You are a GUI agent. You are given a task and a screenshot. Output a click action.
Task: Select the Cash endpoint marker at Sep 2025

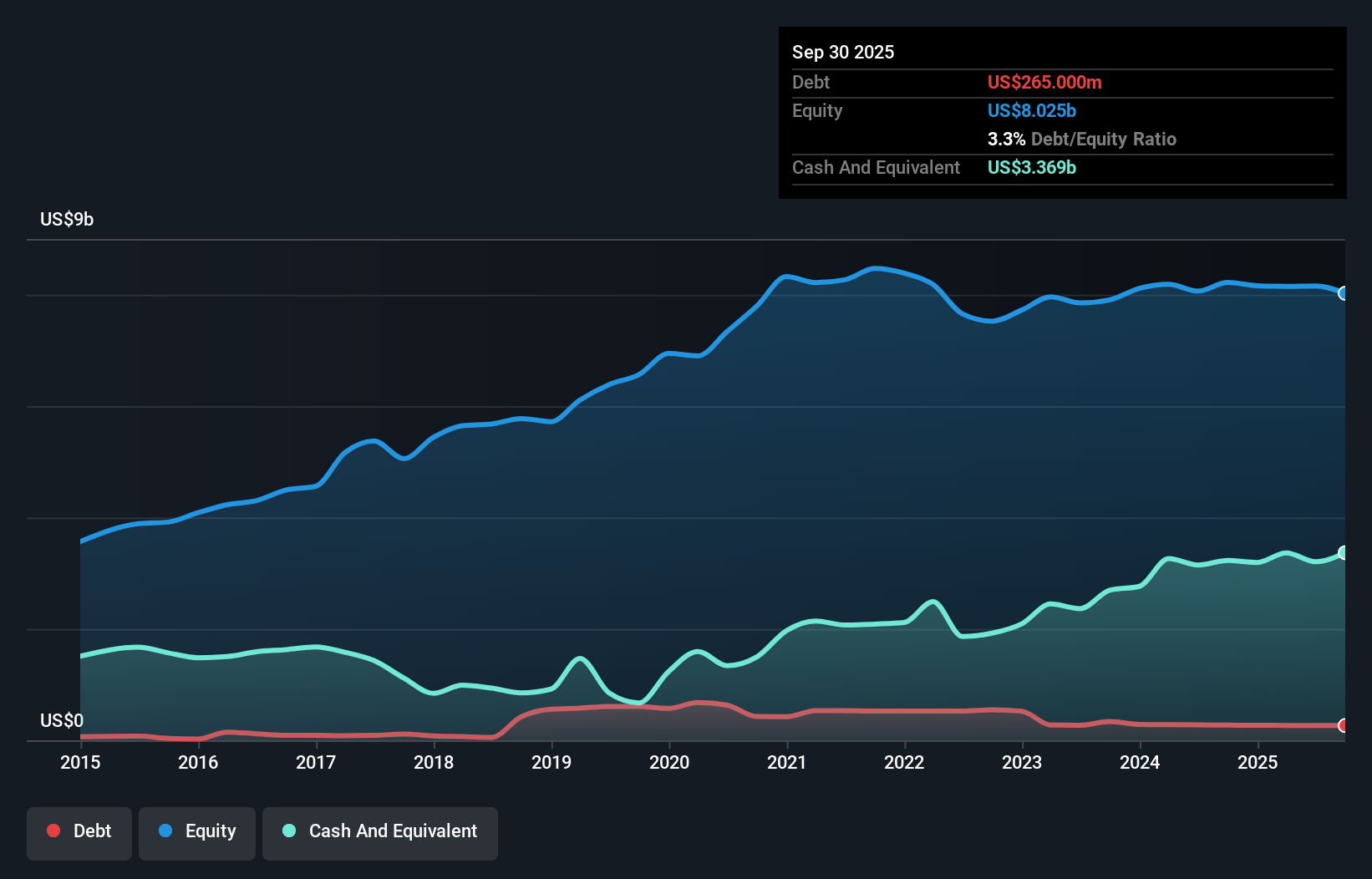click(1344, 552)
